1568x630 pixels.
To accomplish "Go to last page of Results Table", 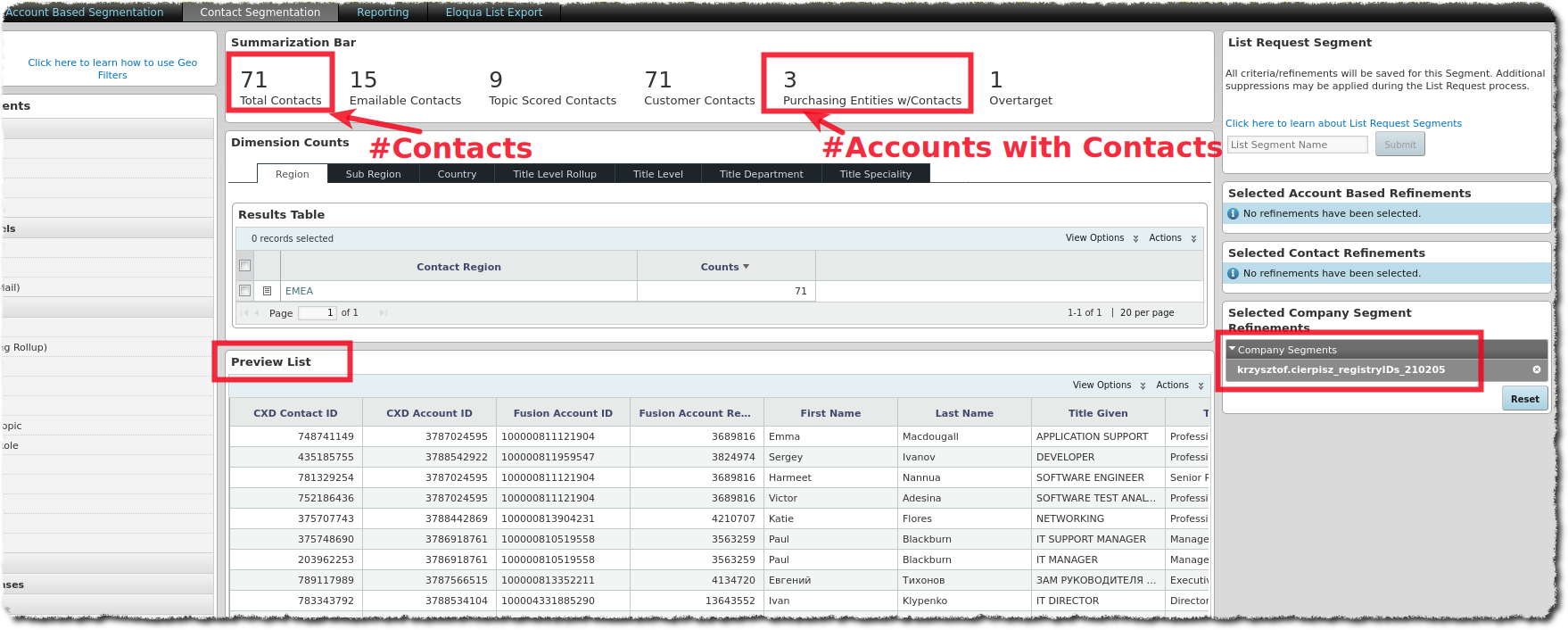I will click(x=384, y=313).
